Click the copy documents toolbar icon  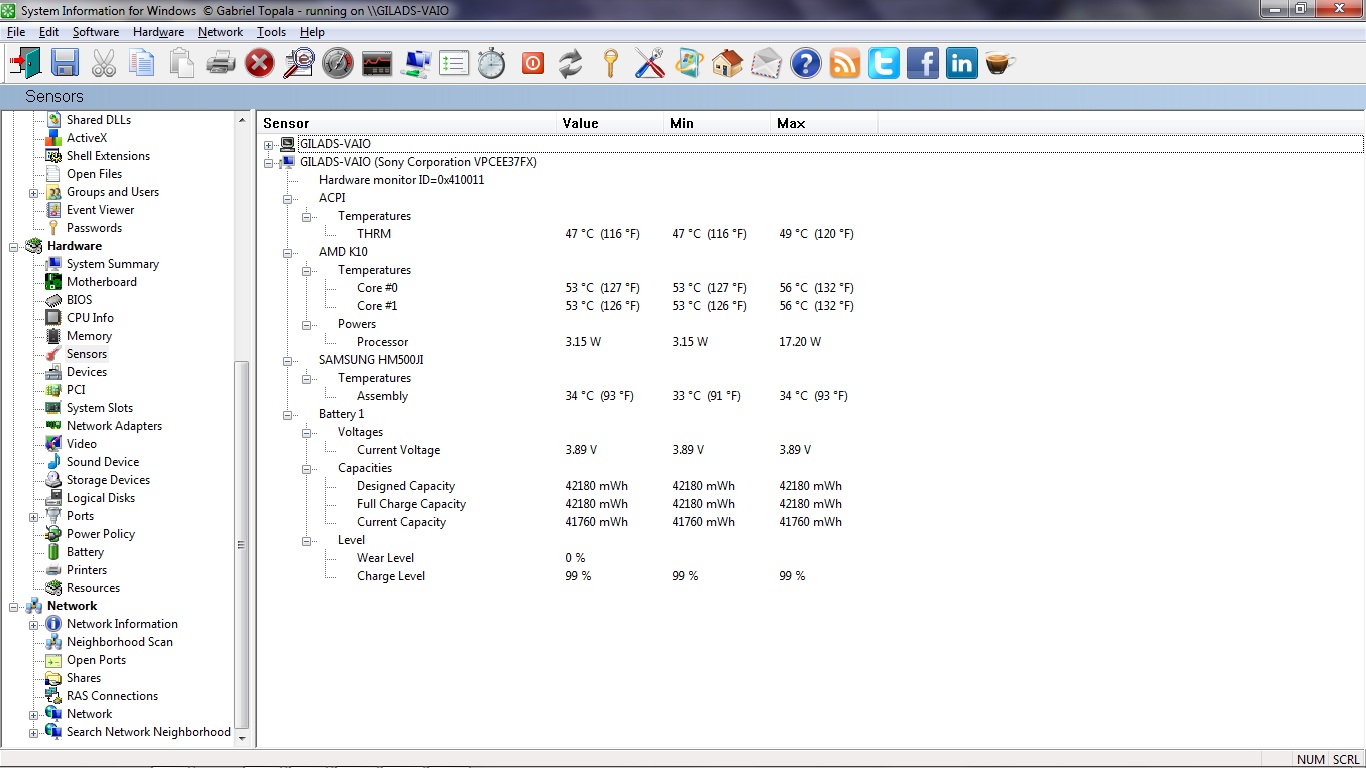click(142, 64)
